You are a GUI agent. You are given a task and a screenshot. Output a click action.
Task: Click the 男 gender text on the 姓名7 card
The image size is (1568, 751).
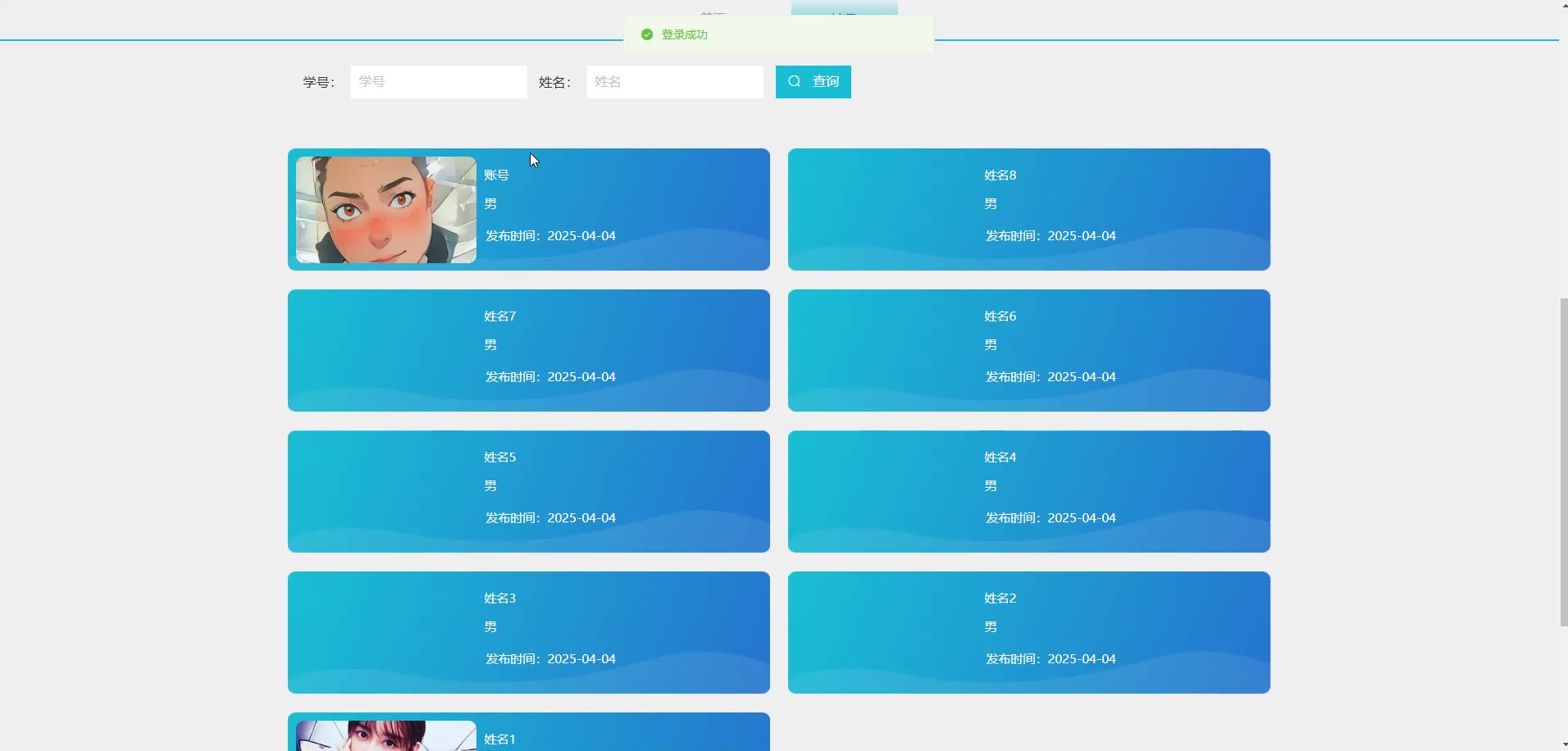(490, 345)
